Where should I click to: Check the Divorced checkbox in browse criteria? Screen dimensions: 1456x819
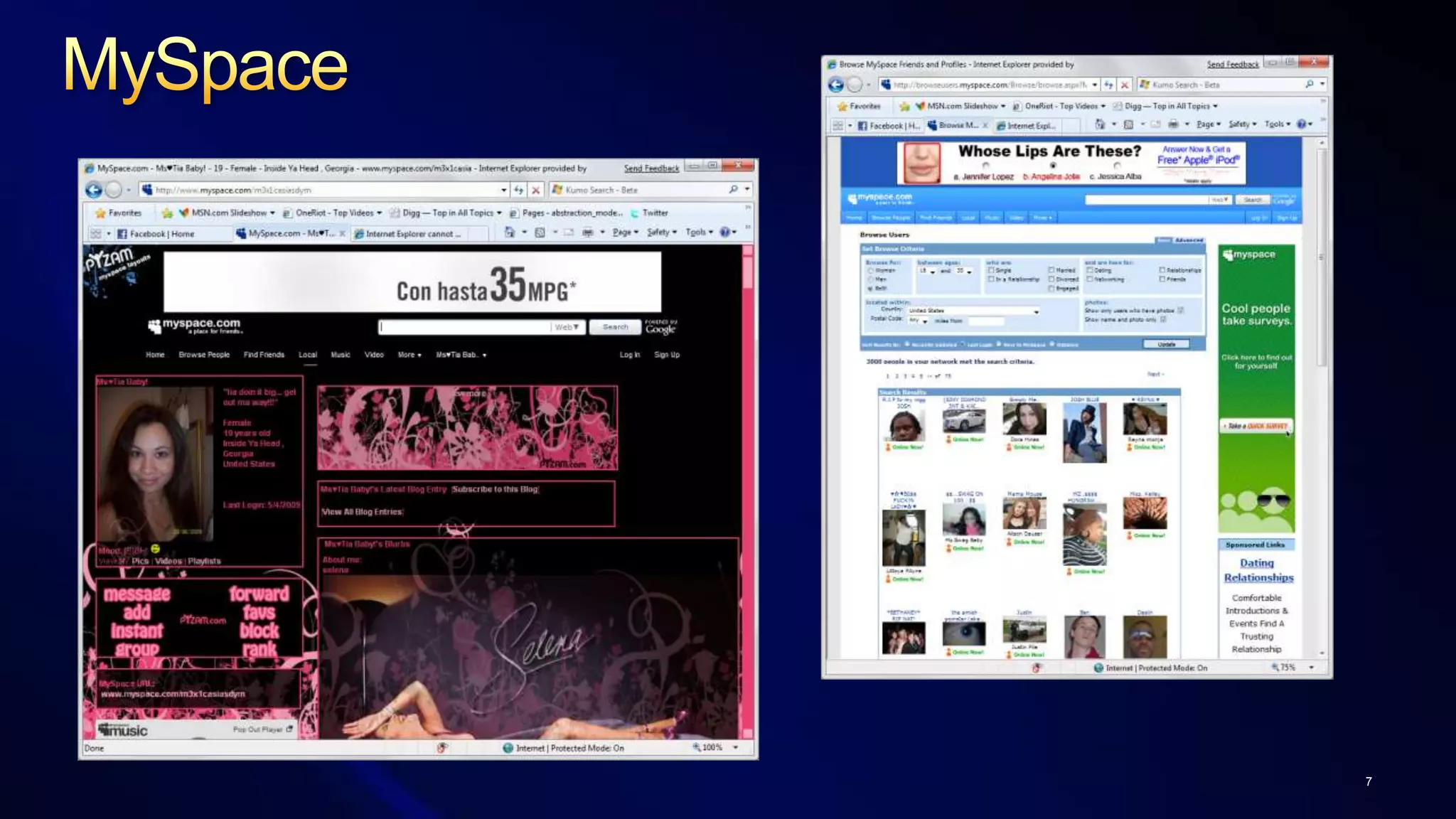[x=1051, y=279]
